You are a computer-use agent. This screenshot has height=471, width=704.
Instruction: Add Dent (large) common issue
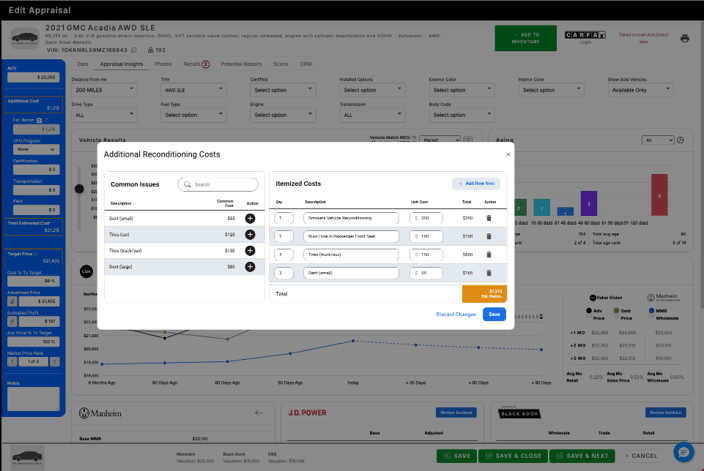(x=250, y=267)
